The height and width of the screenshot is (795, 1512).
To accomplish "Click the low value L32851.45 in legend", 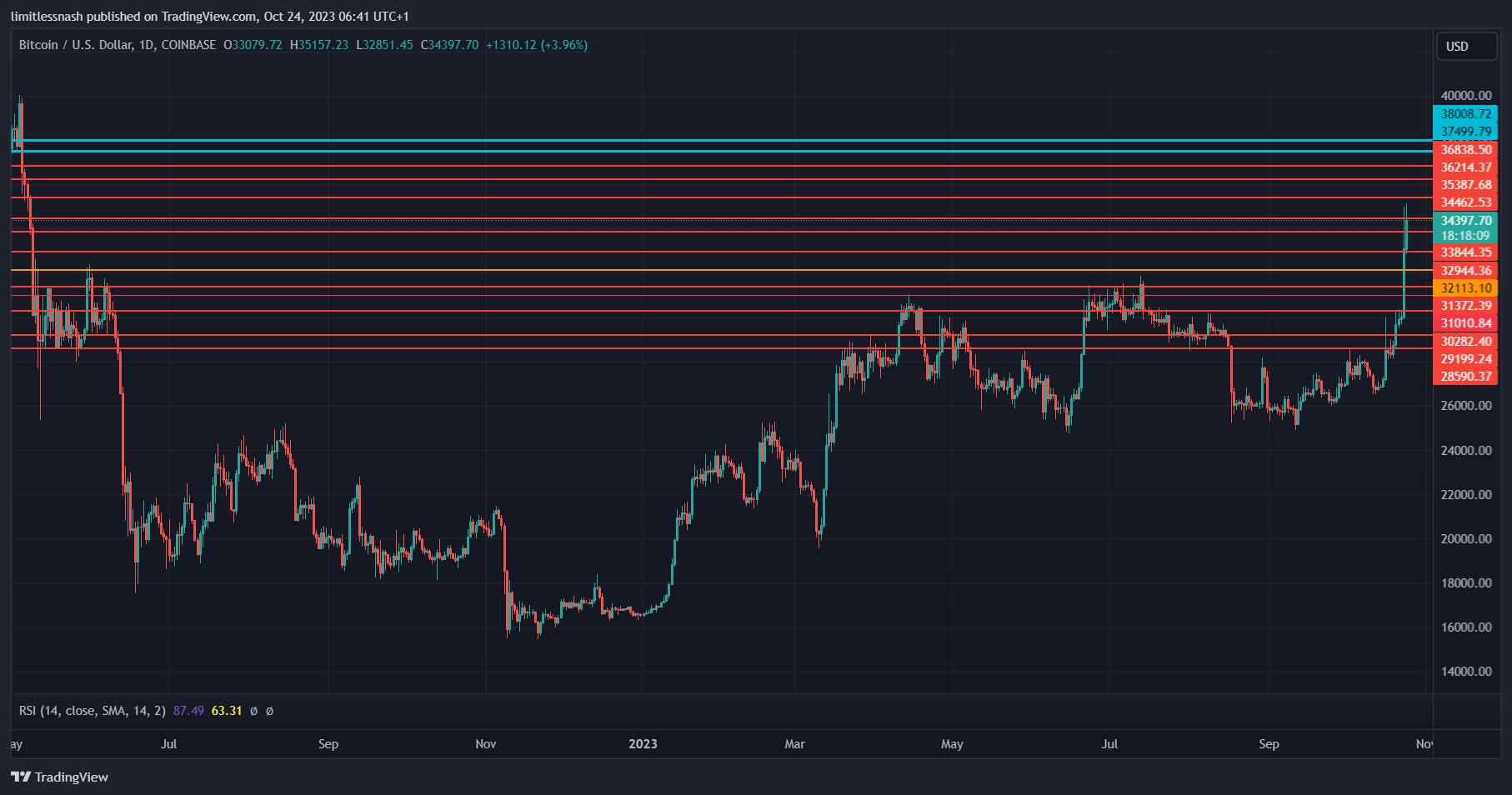I will 384,45.
